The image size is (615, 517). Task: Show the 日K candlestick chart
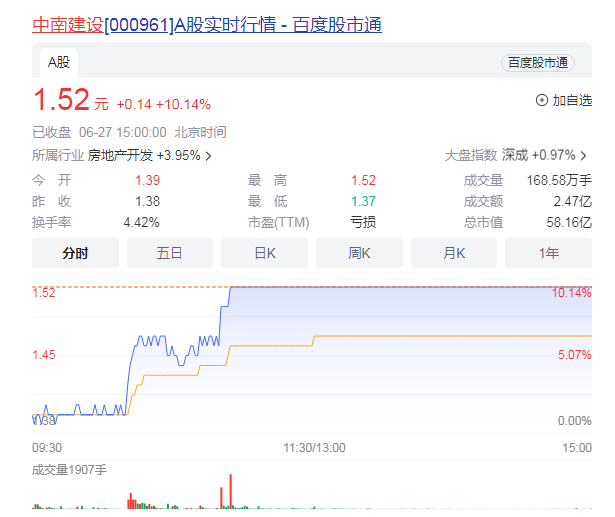pyautogui.click(x=265, y=253)
